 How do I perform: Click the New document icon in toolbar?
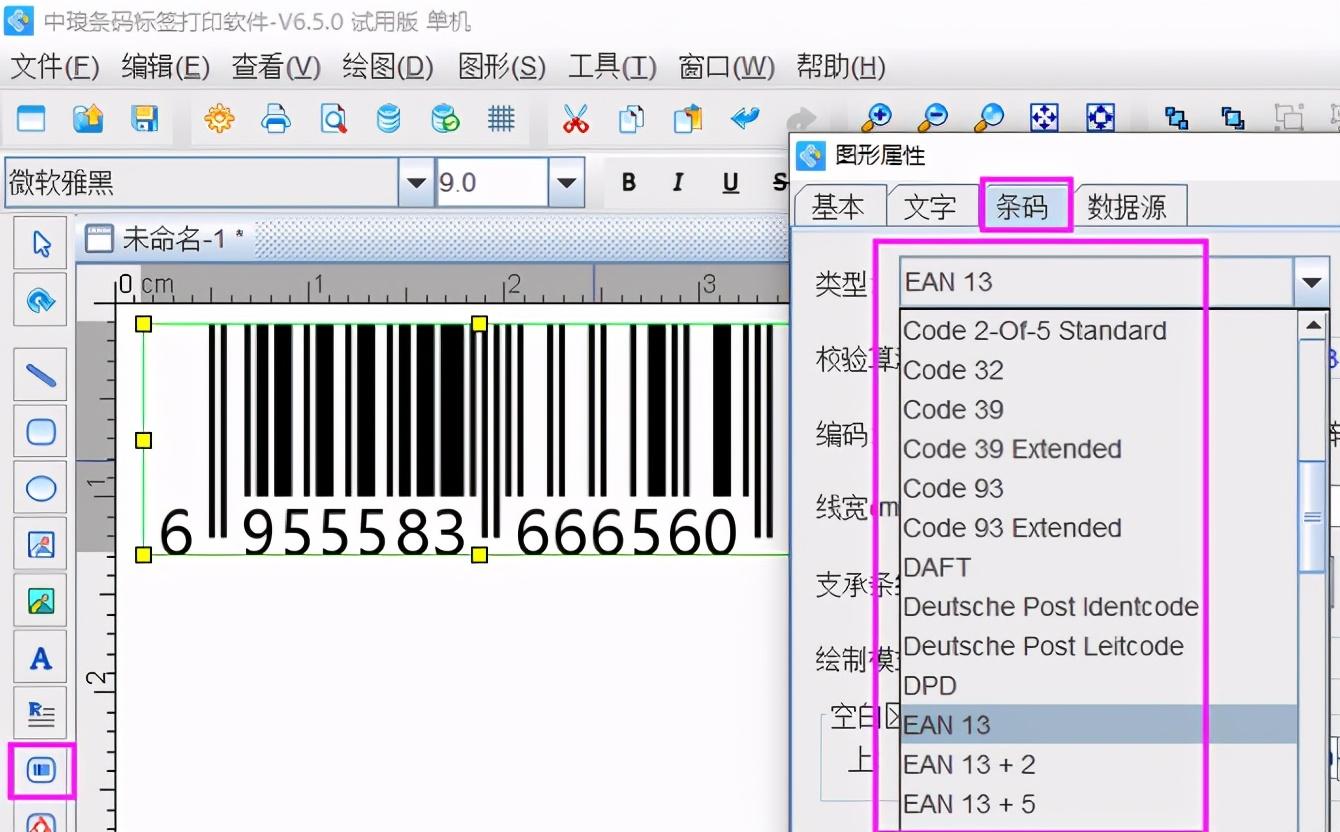(32, 119)
